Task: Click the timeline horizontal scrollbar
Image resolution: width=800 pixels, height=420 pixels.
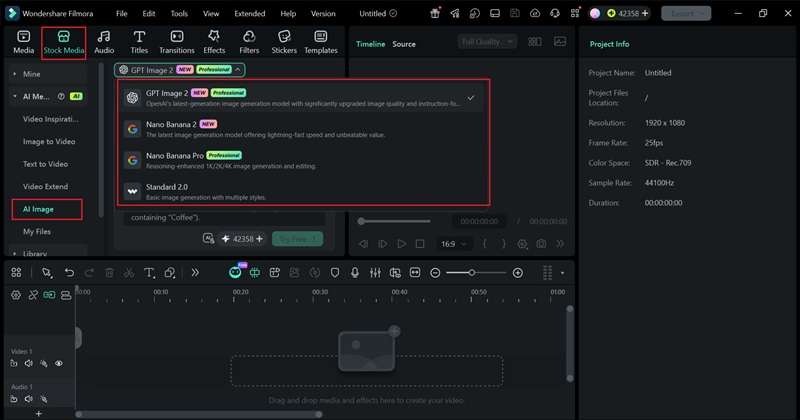Action: tap(199, 414)
